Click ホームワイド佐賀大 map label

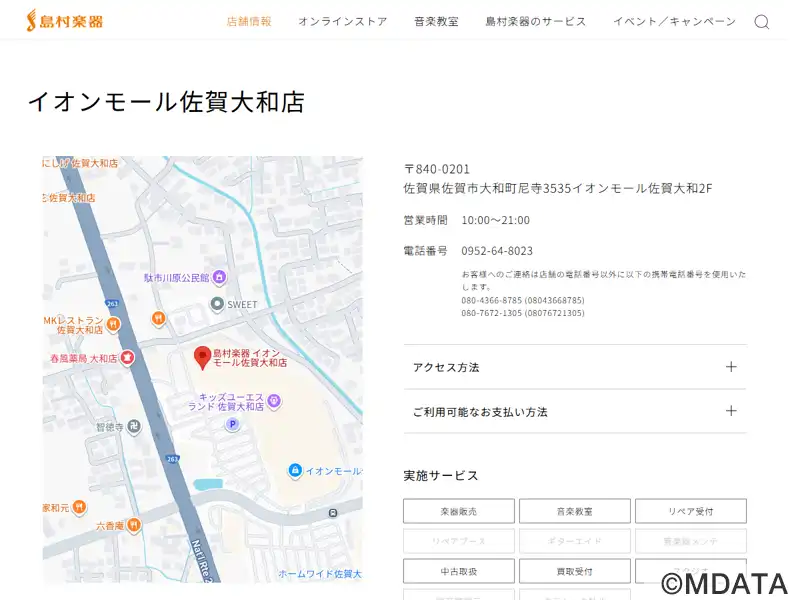(x=320, y=574)
